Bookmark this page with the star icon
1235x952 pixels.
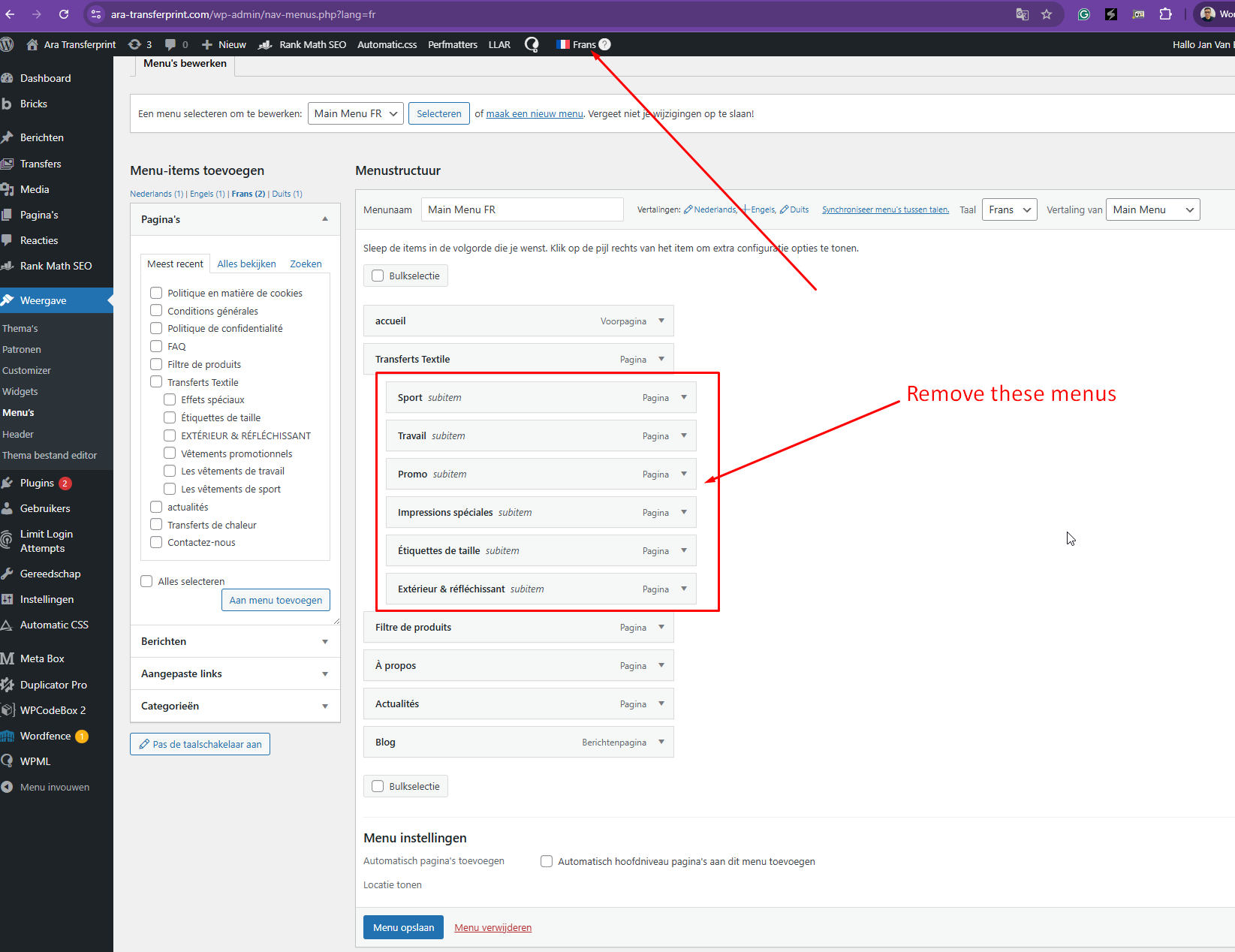tap(1047, 14)
